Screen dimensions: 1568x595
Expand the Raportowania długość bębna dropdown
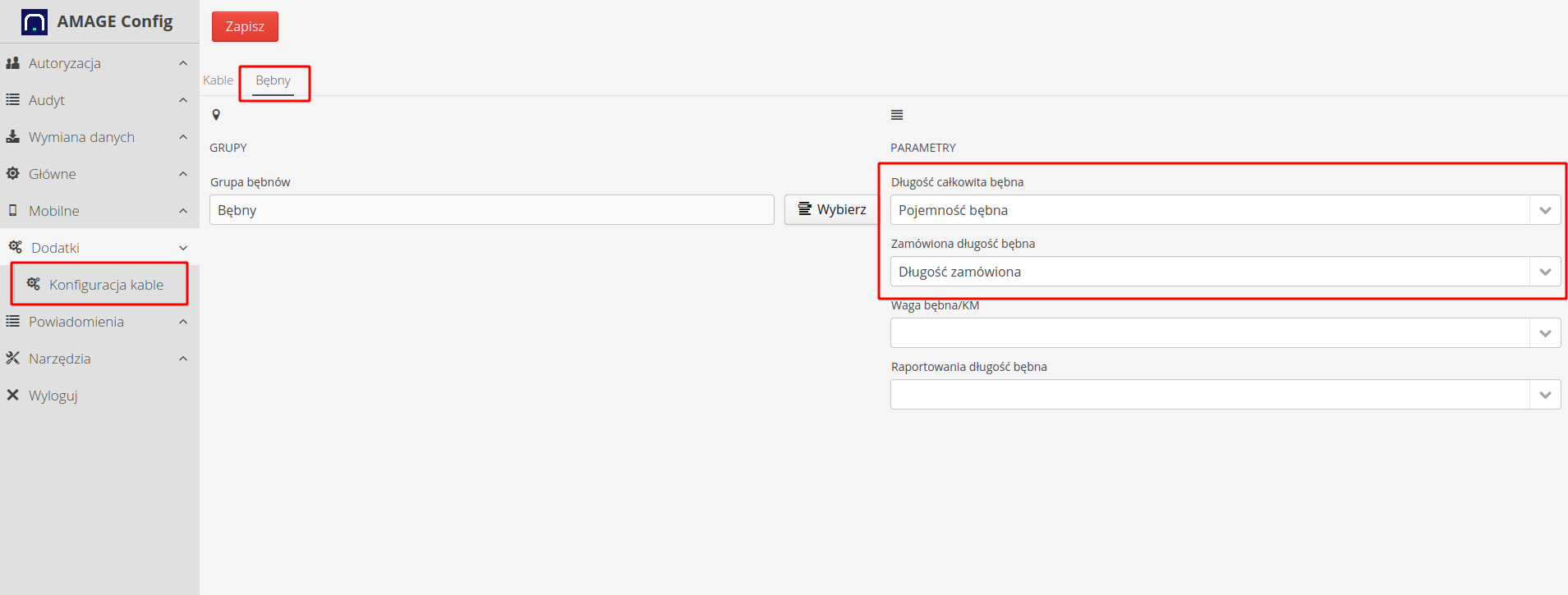click(x=1544, y=395)
